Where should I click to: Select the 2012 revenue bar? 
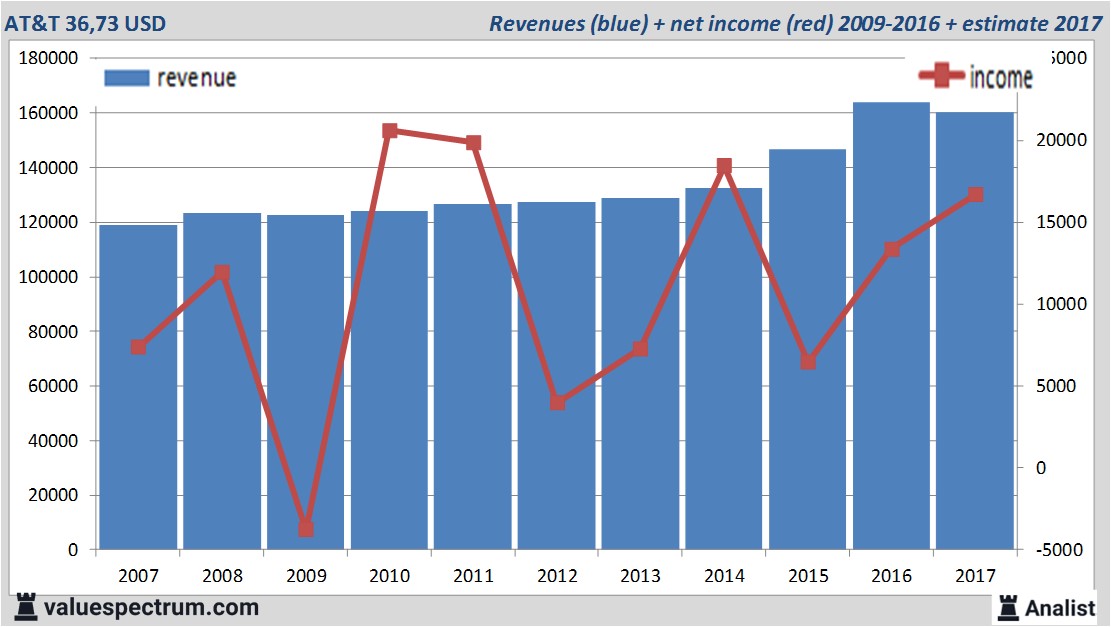(556, 376)
